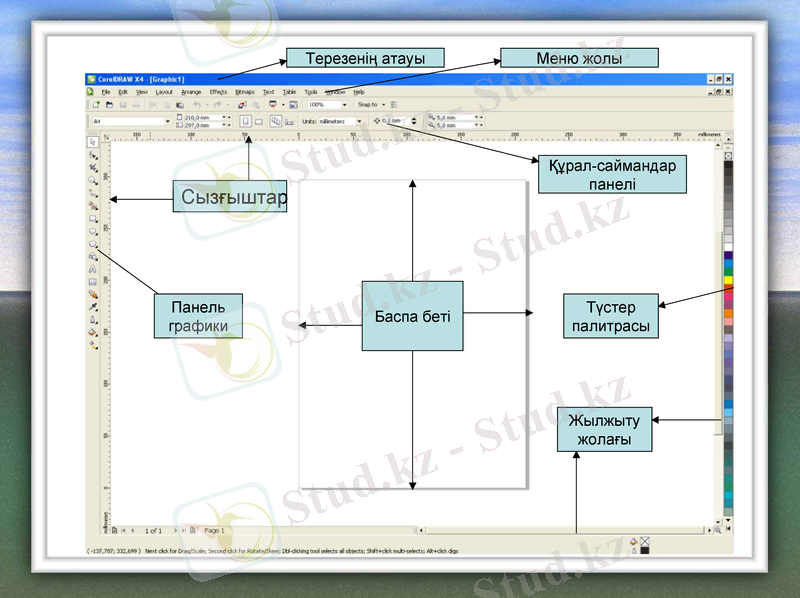Click the Page 1 tab

tap(215, 530)
